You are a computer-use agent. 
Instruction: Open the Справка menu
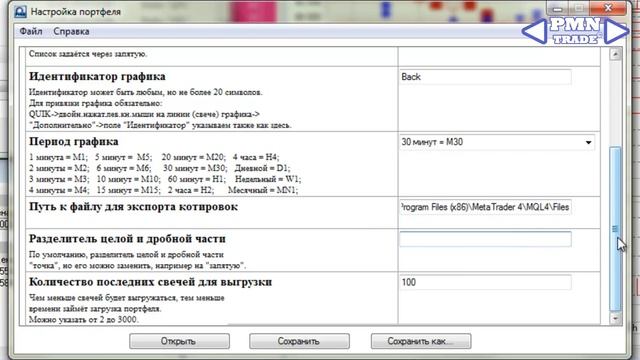71,31
